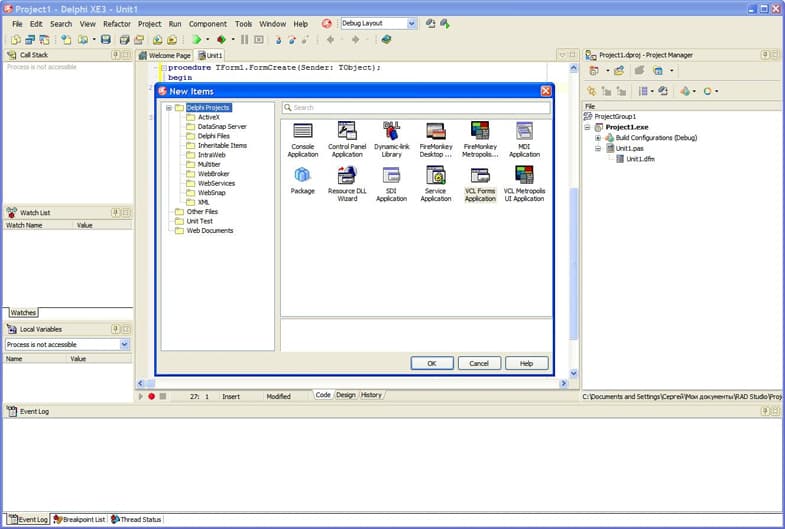Select the Service Application icon

coord(436,184)
